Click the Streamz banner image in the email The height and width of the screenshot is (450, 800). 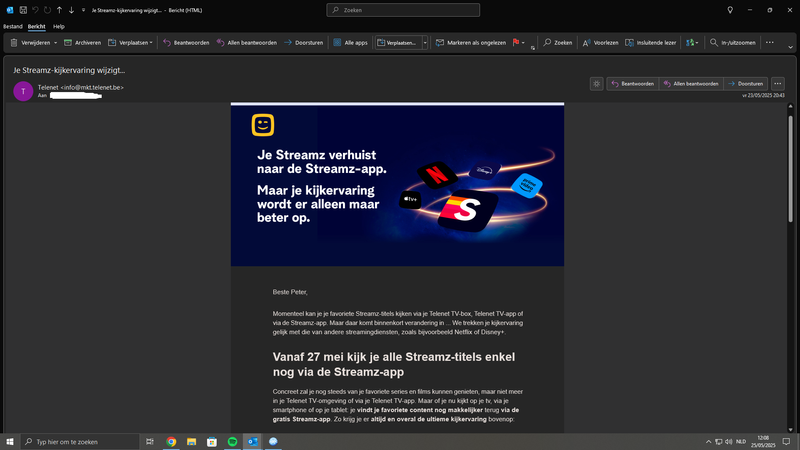tap(397, 186)
